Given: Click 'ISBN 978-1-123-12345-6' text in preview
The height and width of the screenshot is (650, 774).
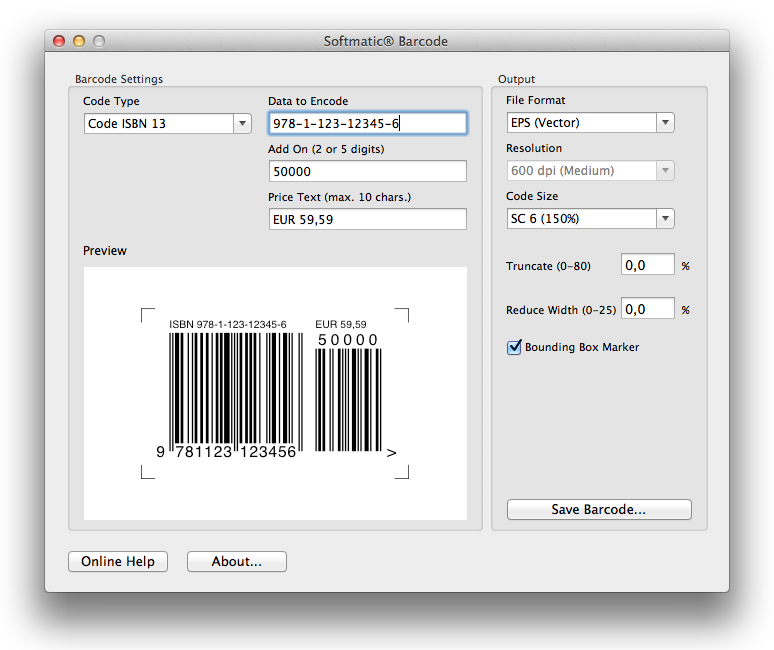Looking at the screenshot, I should click(228, 324).
